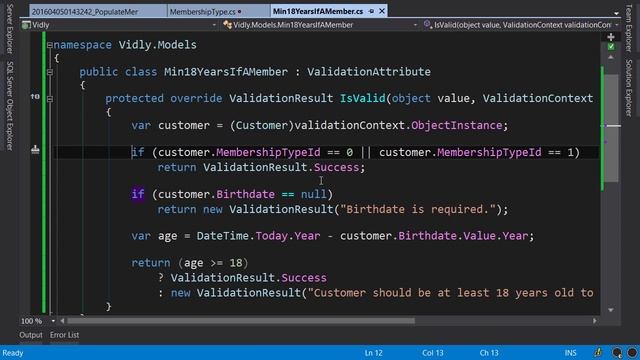Viewport: 640px width, 360px height.
Task: Click Min18YearsIfAMember in the class declaration
Action: pos(226,72)
